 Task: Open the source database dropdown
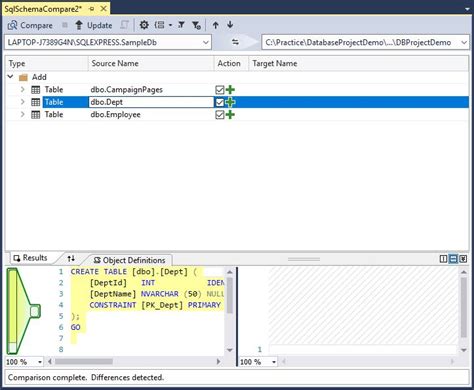point(206,42)
